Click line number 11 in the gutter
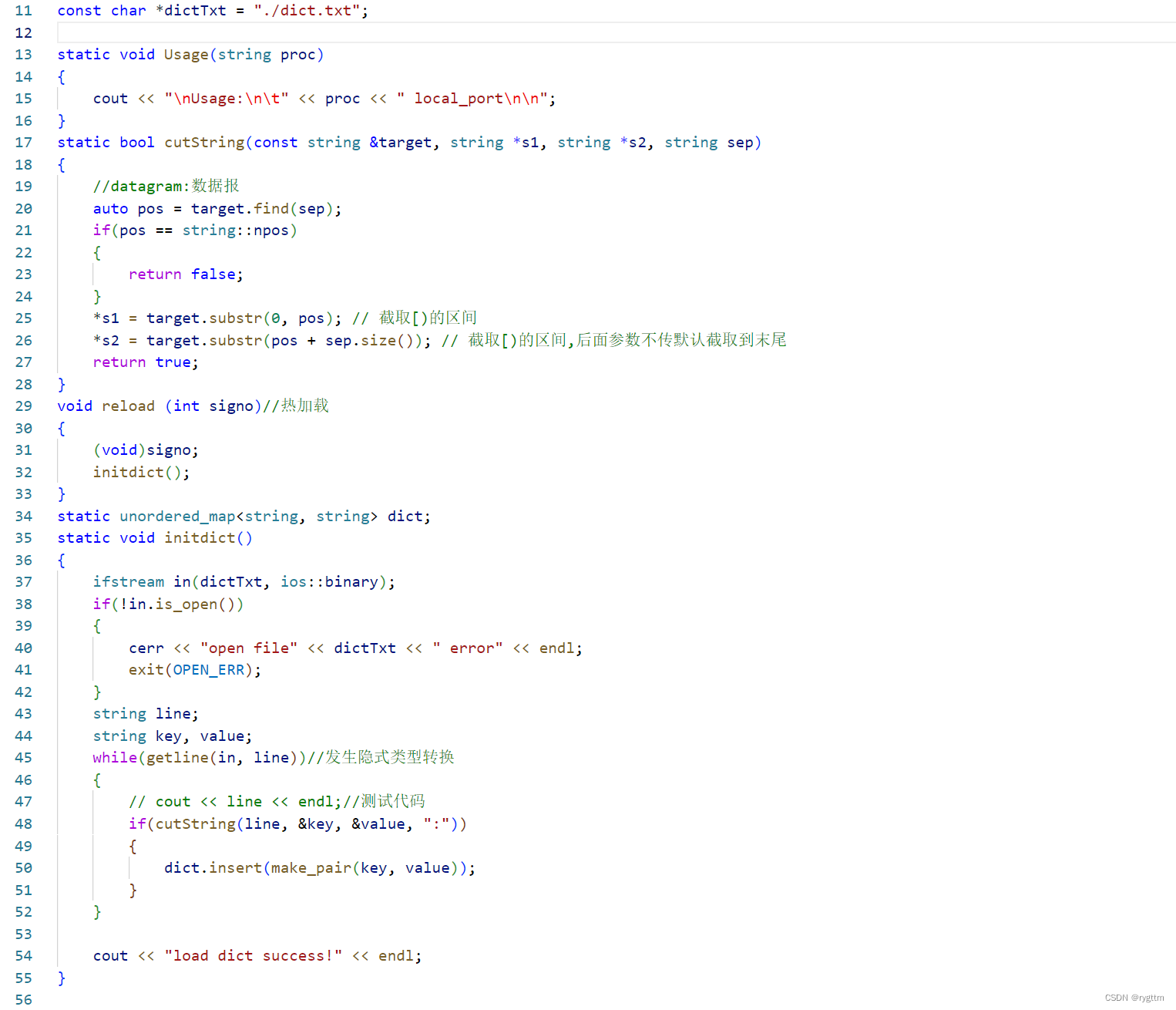This screenshot has height=1010, width=1176. click(24, 11)
